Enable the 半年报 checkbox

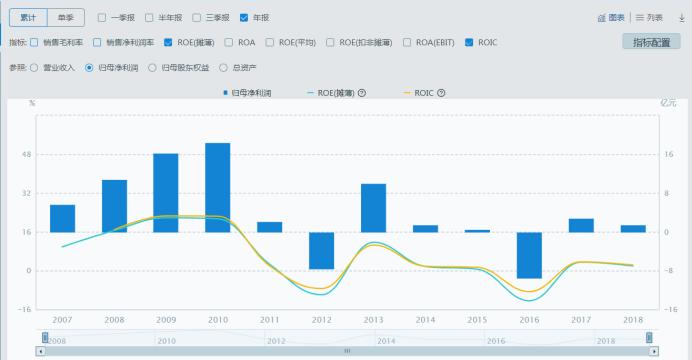[149, 18]
